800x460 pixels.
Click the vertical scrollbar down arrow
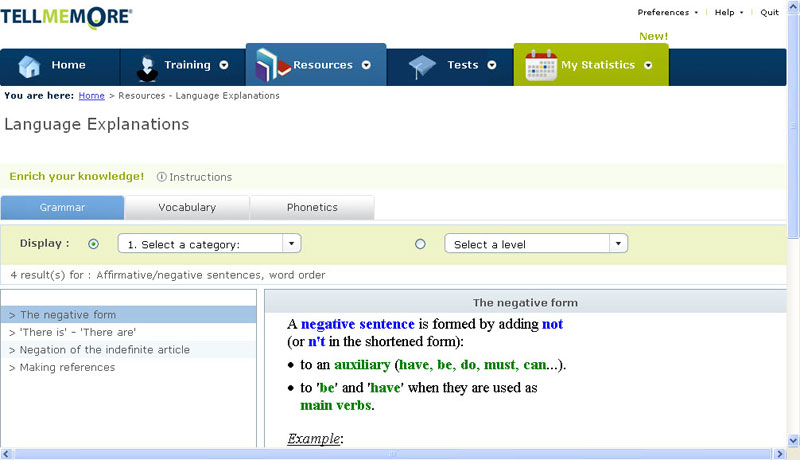point(793,440)
